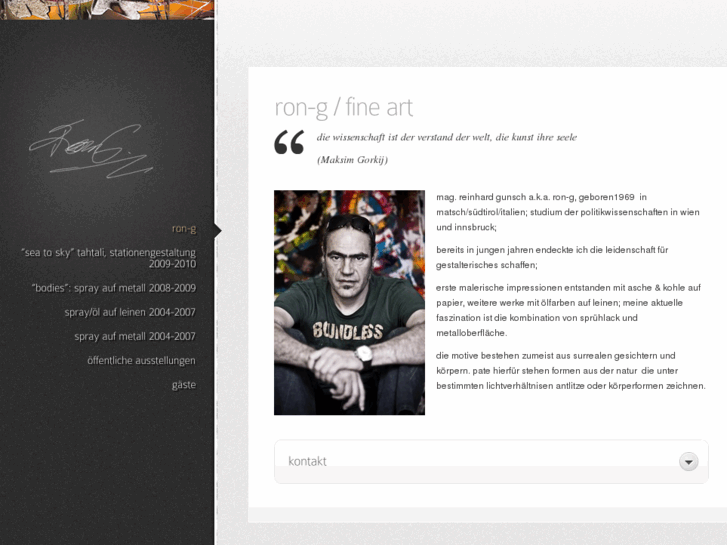Expand the kontakt section
727x545 pixels.
tap(491, 462)
